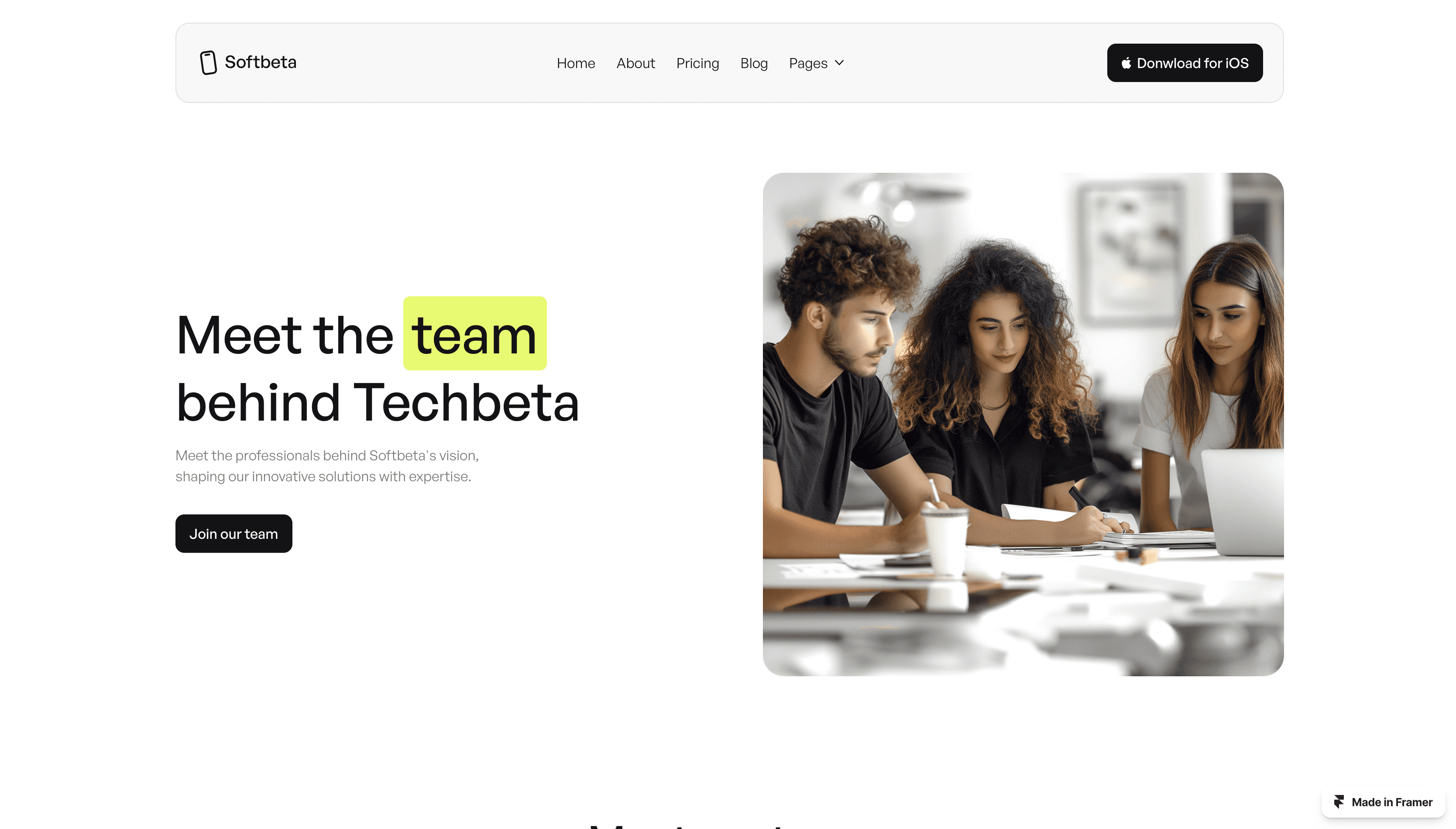Go to the Home page
The height and width of the screenshot is (829, 1456).
click(576, 63)
